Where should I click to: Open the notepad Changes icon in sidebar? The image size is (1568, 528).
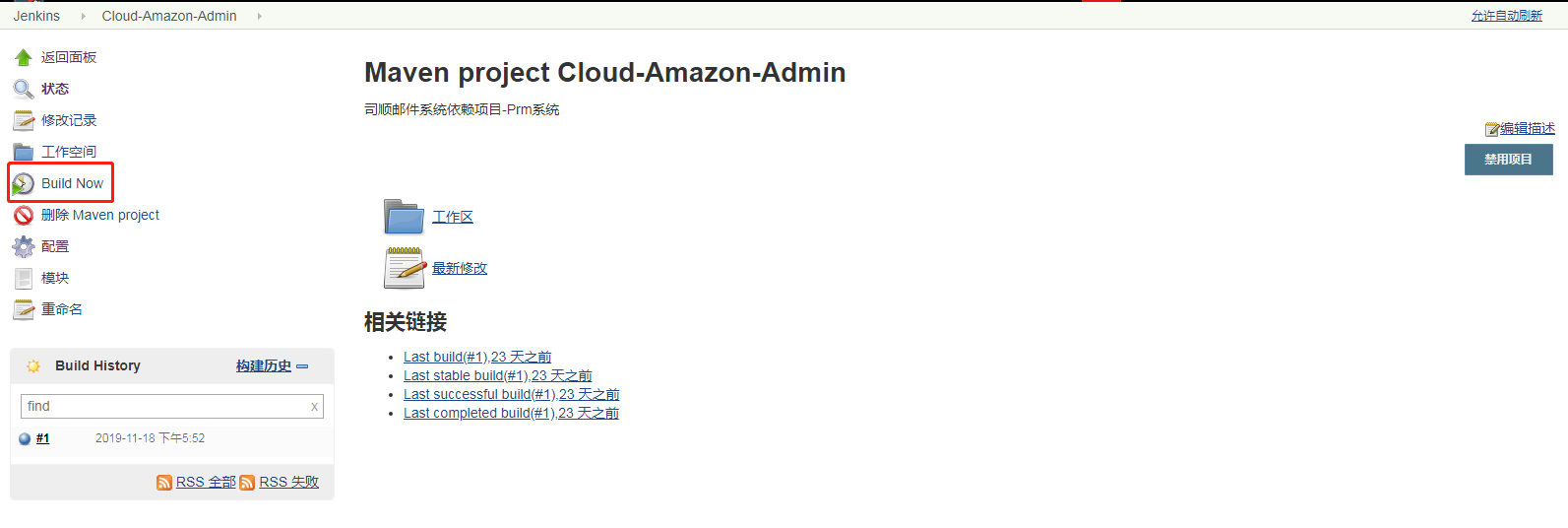pyautogui.click(x=24, y=120)
